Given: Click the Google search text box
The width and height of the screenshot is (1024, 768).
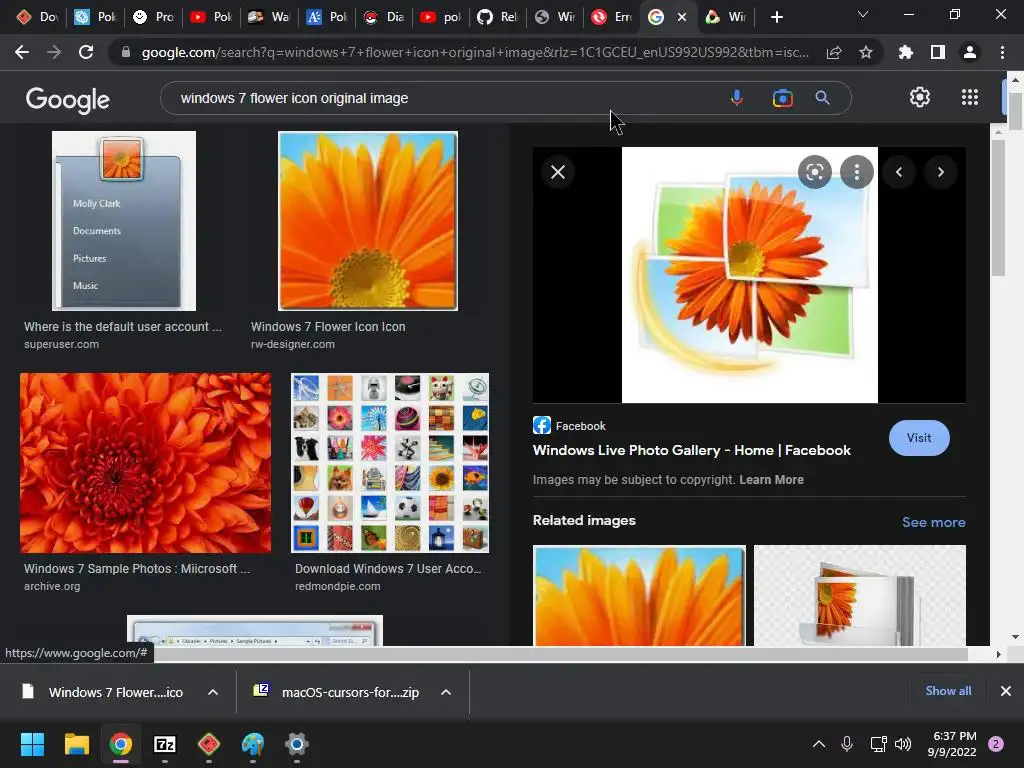Looking at the screenshot, I should [444, 98].
